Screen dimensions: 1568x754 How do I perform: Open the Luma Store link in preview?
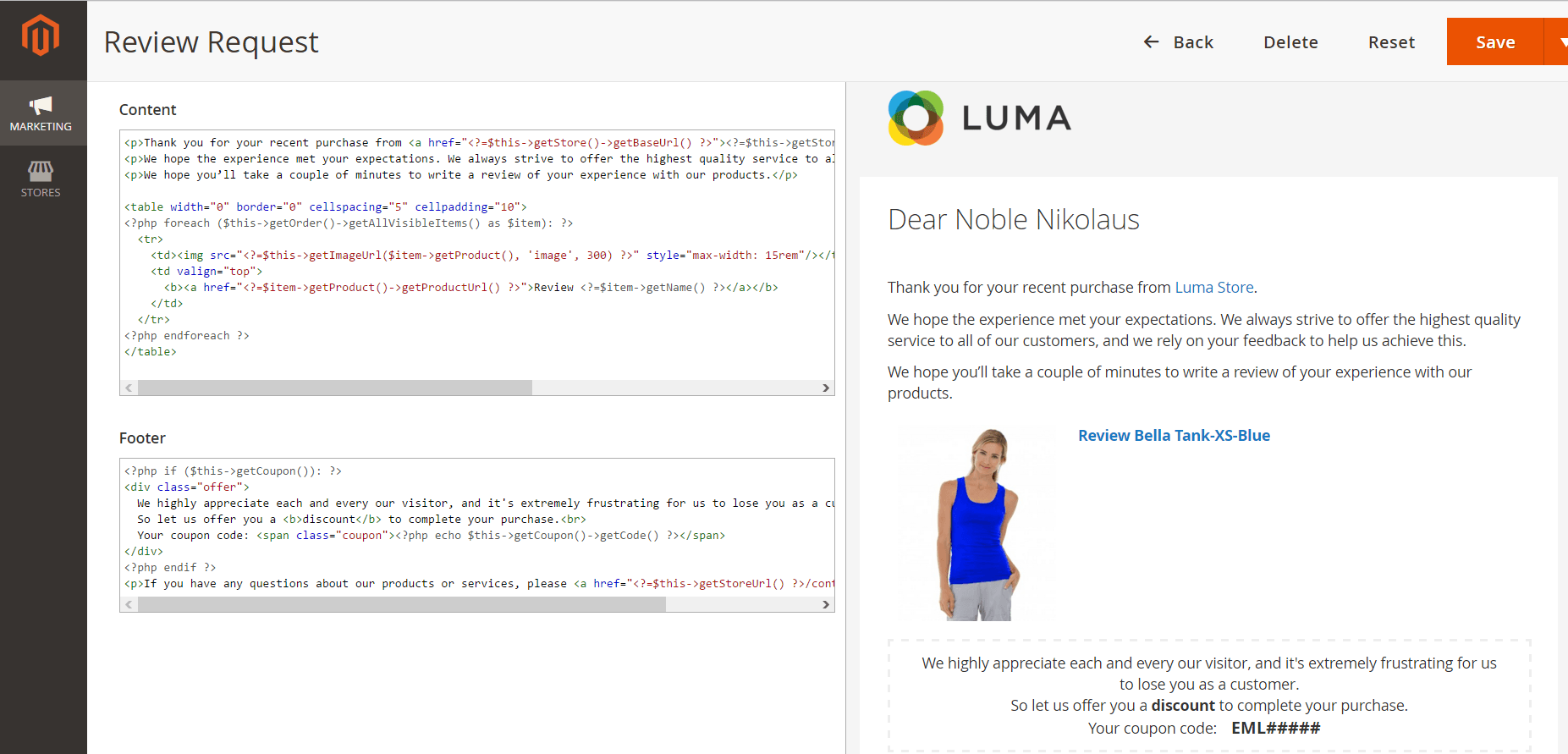[x=1214, y=288]
